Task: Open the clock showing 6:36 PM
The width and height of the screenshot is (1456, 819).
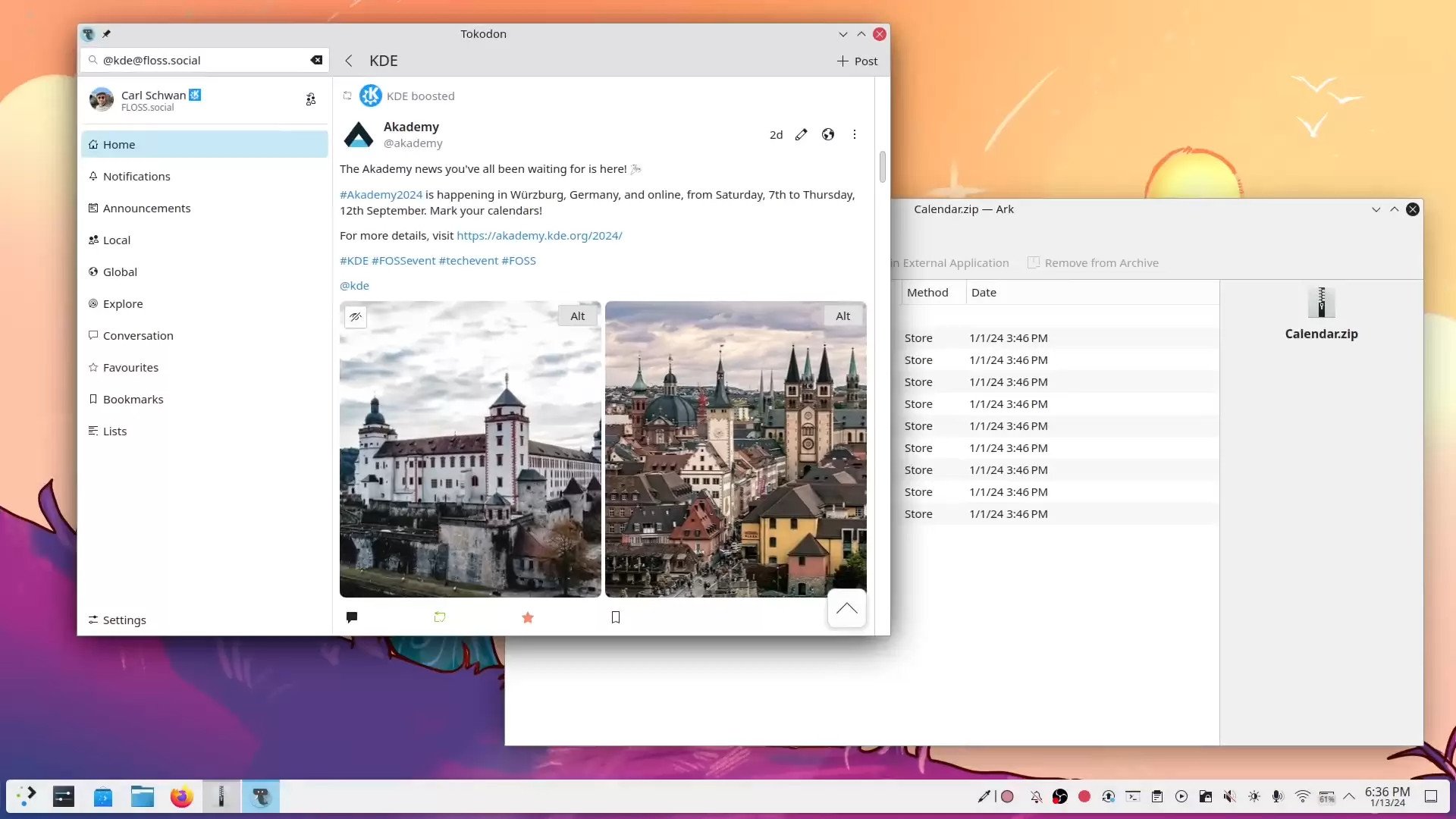Action: click(x=1387, y=796)
